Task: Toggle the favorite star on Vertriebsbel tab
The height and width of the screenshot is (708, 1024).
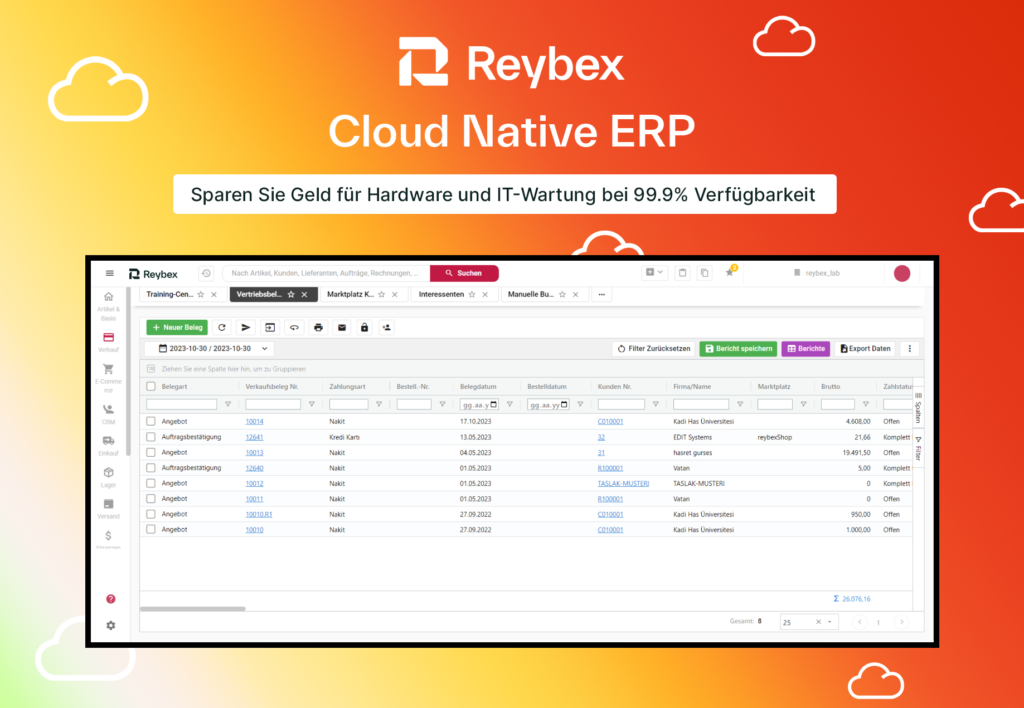Action: pyautogui.click(x=291, y=294)
